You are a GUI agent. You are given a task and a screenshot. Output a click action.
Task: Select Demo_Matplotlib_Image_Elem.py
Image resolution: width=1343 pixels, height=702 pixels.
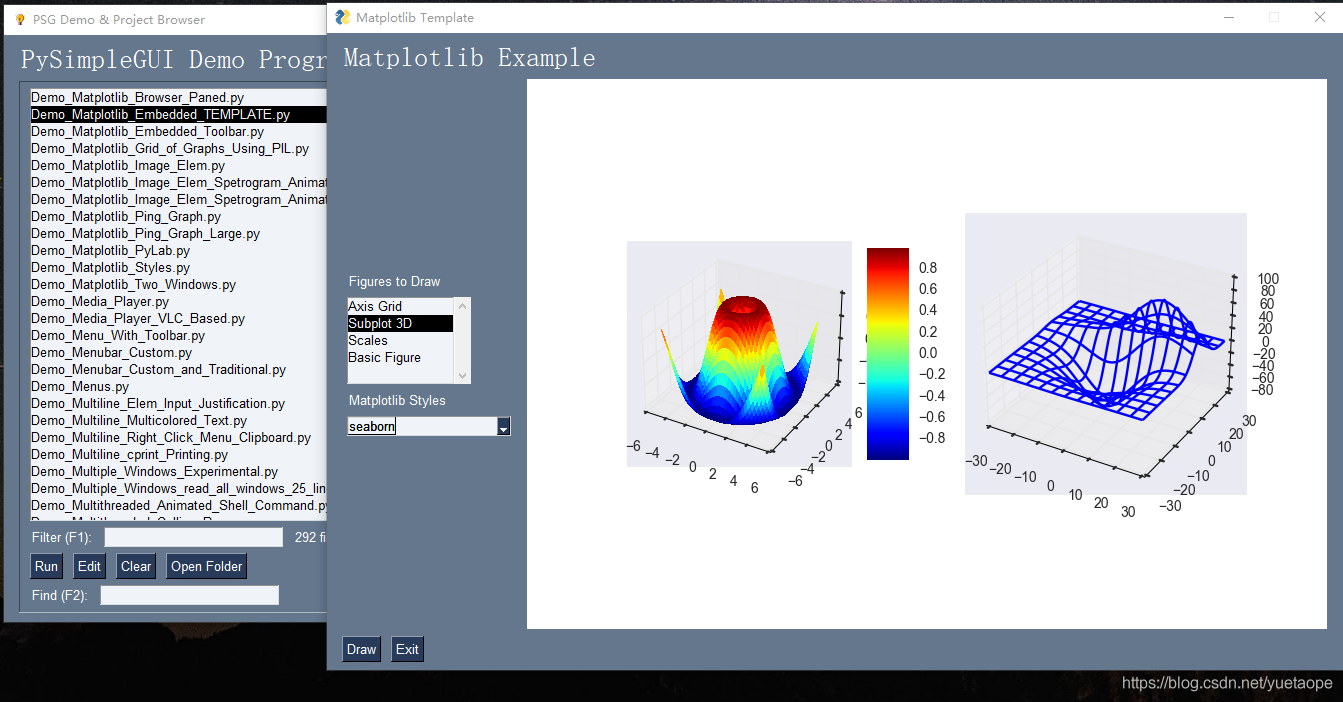[x=178, y=166]
